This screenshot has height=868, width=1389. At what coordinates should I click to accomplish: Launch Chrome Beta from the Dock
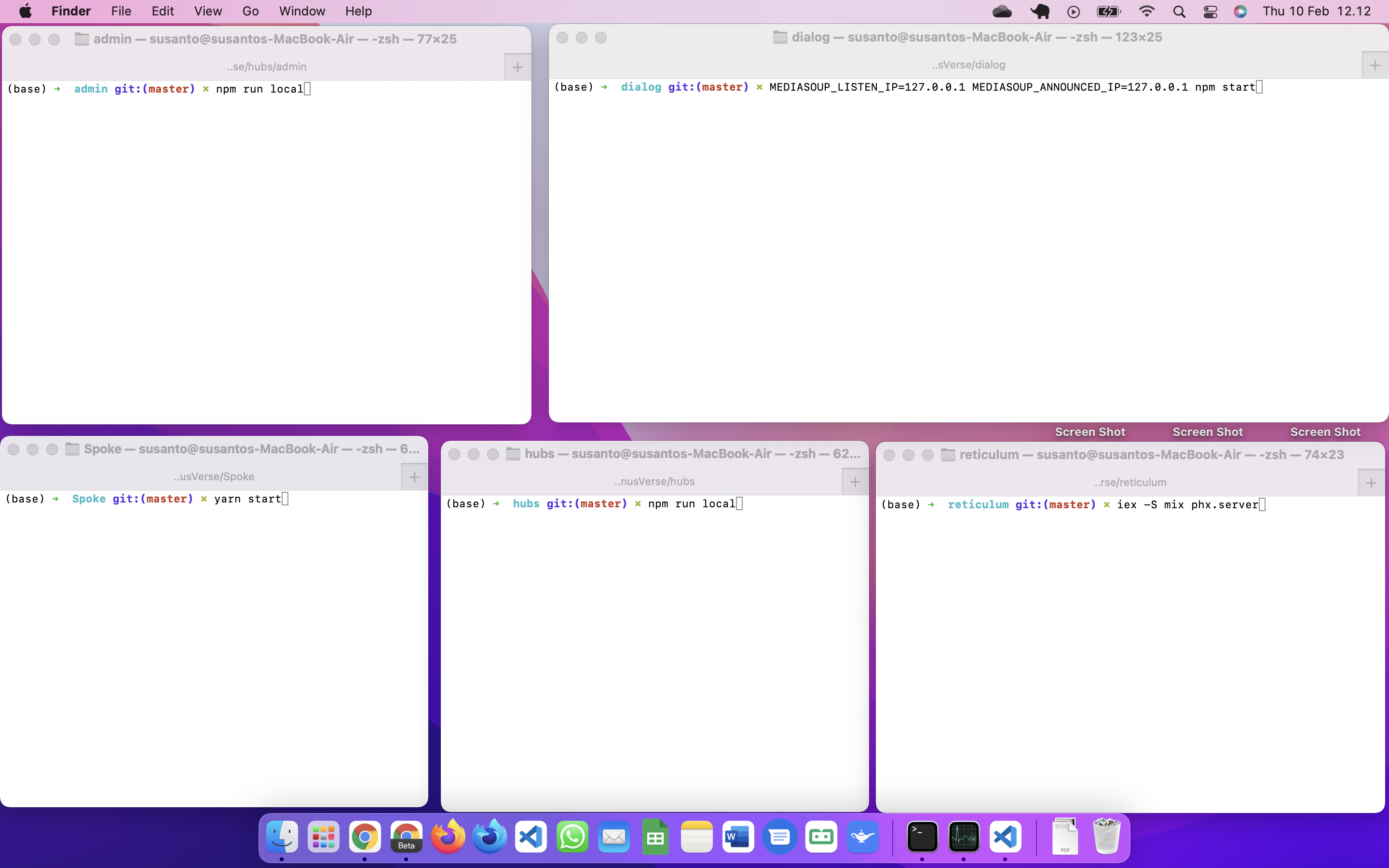pyautogui.click(x=407, y=837)
